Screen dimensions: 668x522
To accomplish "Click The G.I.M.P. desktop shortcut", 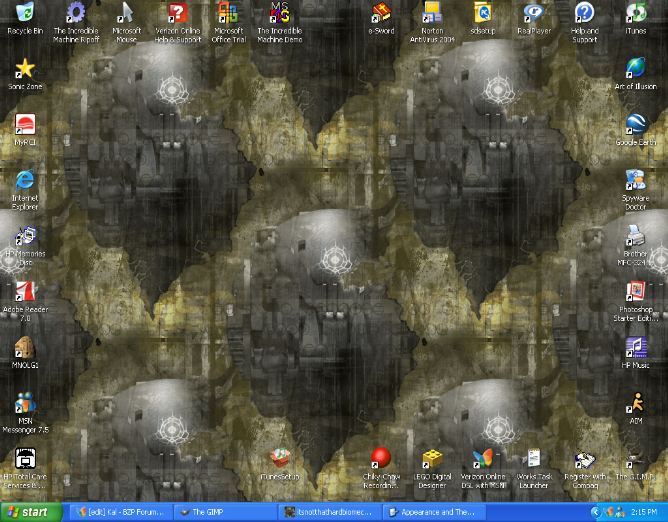I will [x=636, y=459].
